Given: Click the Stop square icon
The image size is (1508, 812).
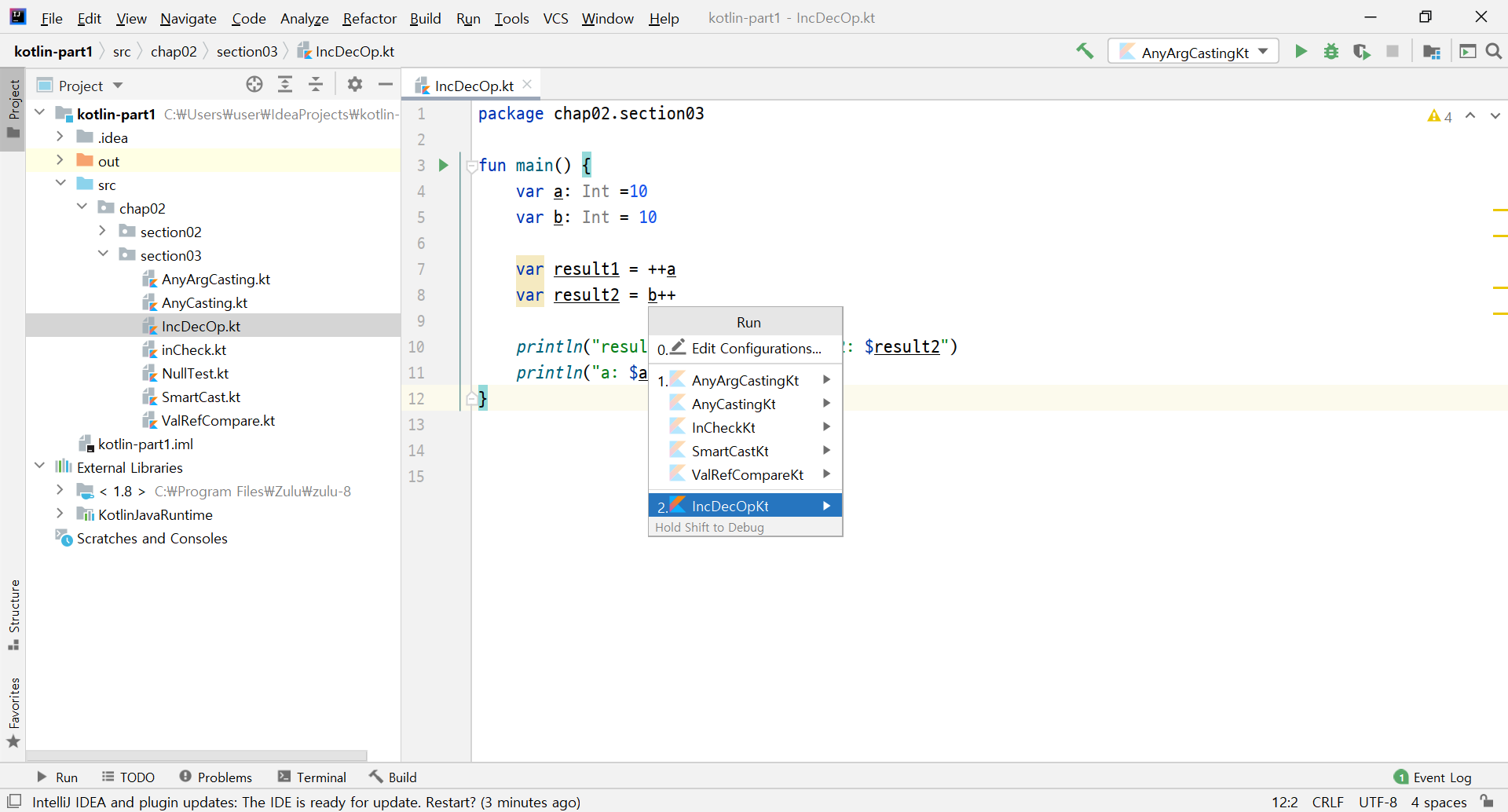Looking at the screenshot, I should pos(1393,52).
